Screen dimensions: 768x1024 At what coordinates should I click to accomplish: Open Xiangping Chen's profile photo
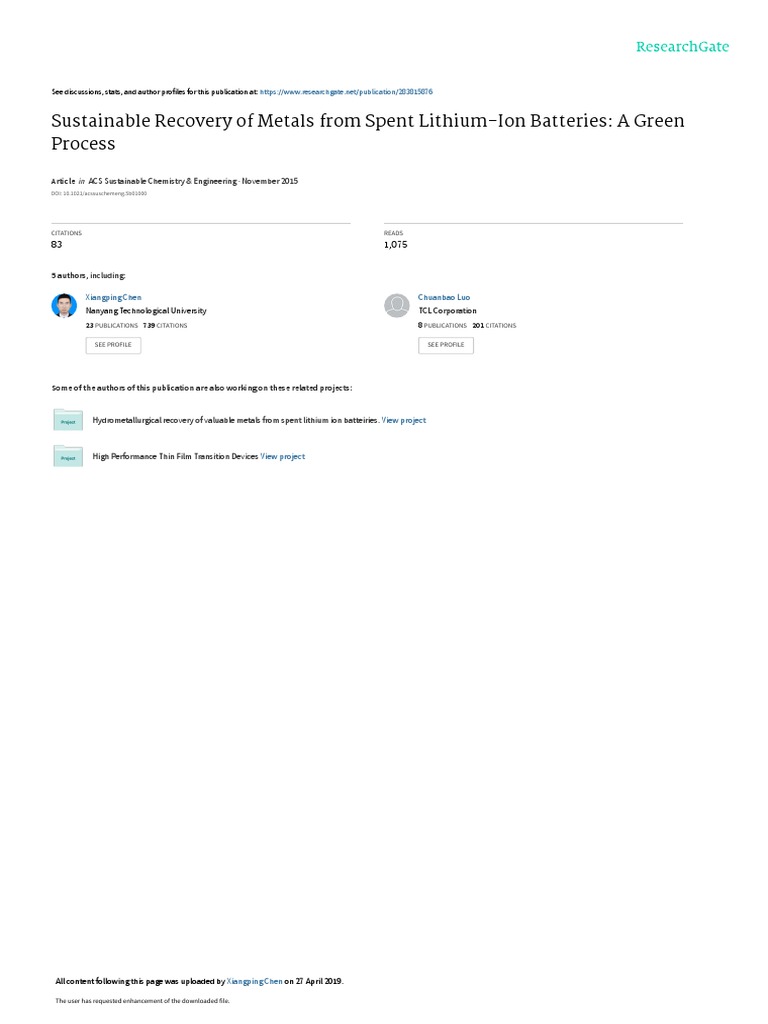[x=64, y=305]
